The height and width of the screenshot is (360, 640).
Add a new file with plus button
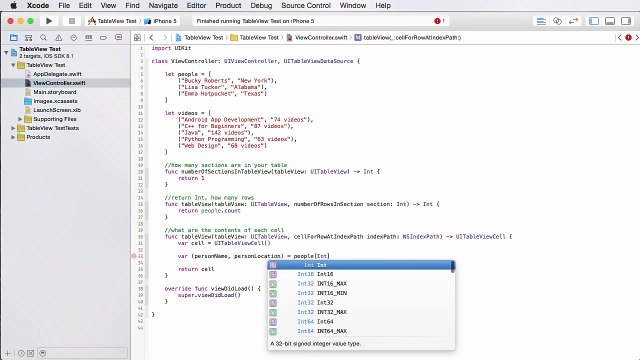click(x=7, y=353)
